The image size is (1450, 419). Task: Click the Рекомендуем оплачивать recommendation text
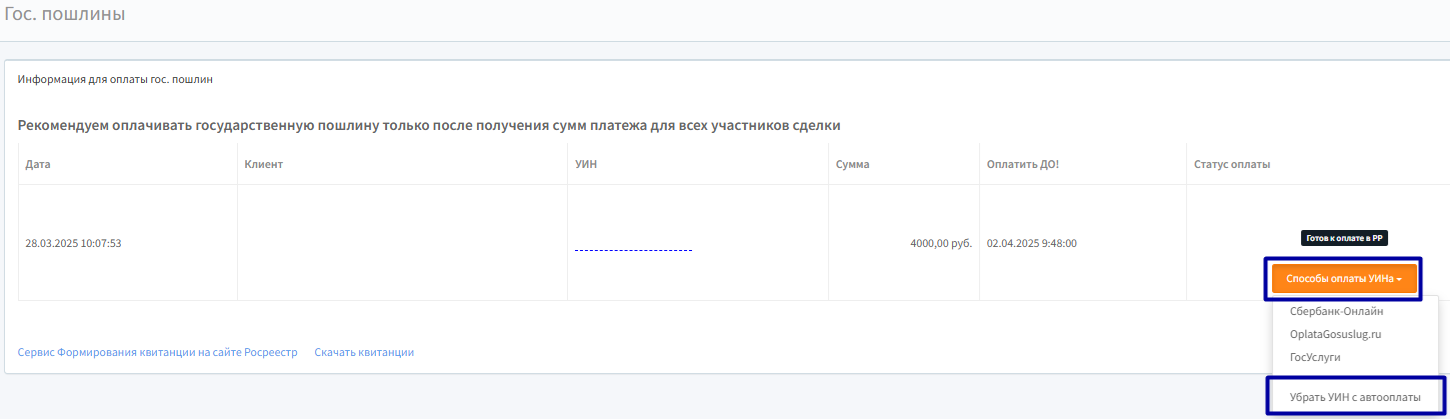(429, 126)
